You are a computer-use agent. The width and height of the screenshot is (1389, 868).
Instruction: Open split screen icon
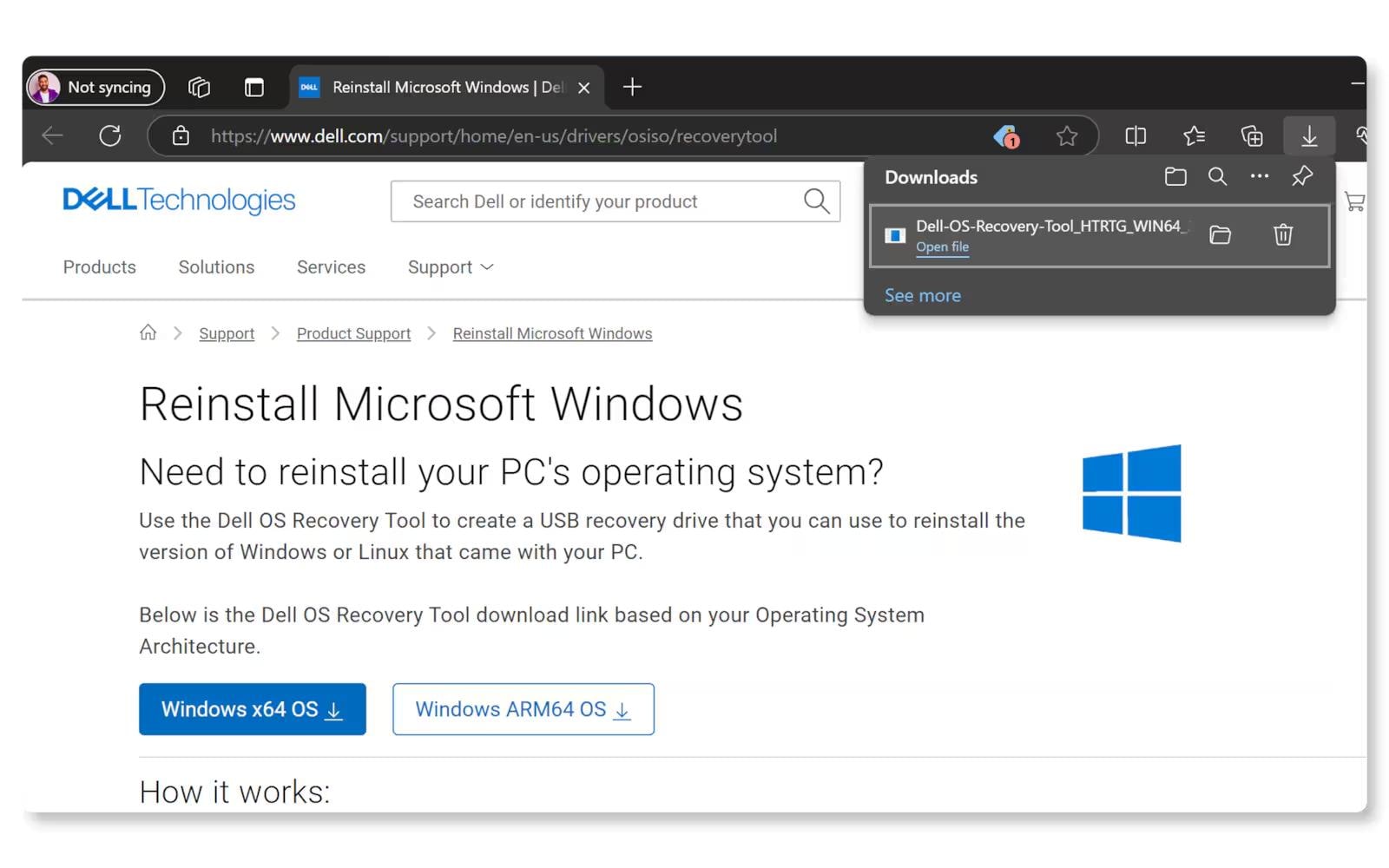coord(1136,136)
